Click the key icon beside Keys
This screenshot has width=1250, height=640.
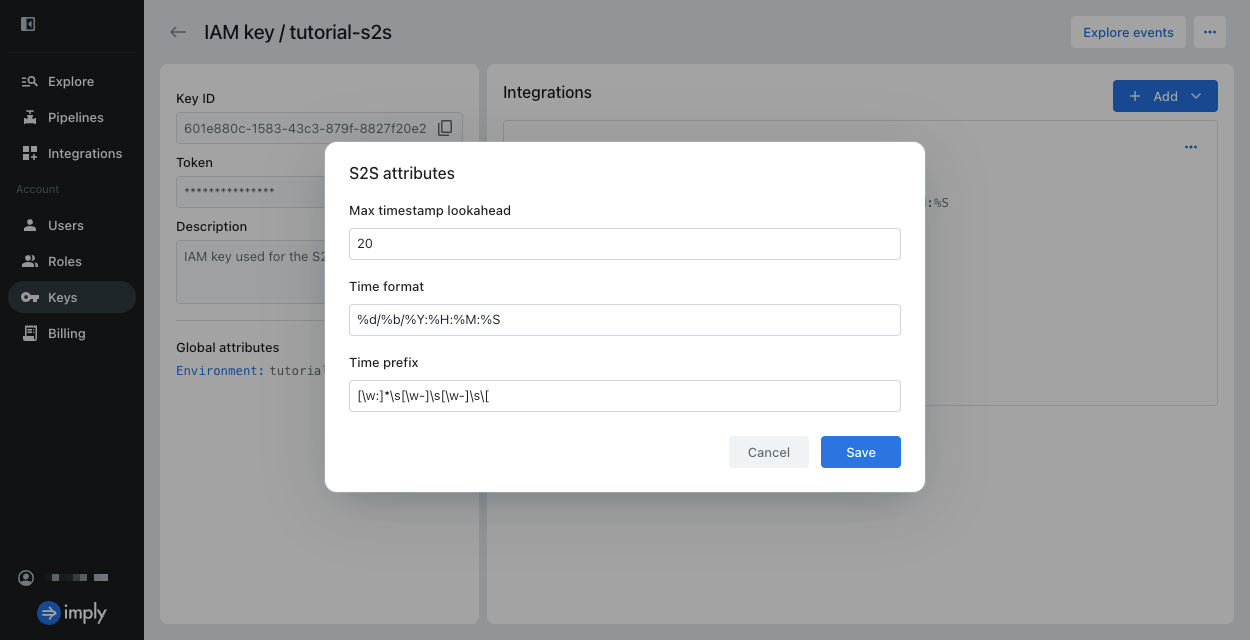pos(29,297)
